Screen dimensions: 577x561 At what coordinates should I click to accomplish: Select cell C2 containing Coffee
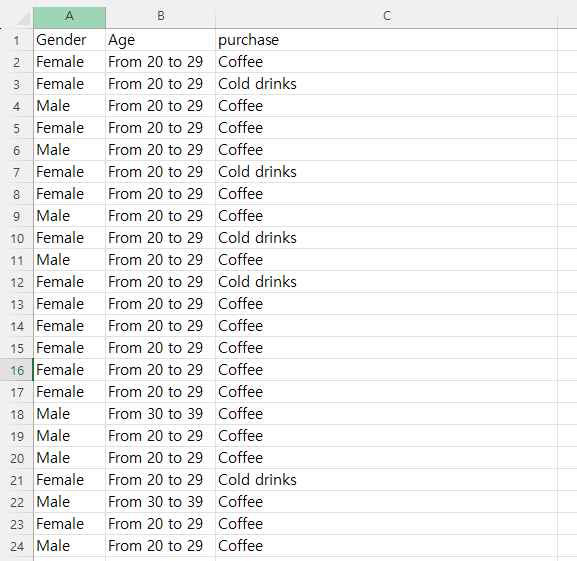pyautogui.click(x=386, y=62)
